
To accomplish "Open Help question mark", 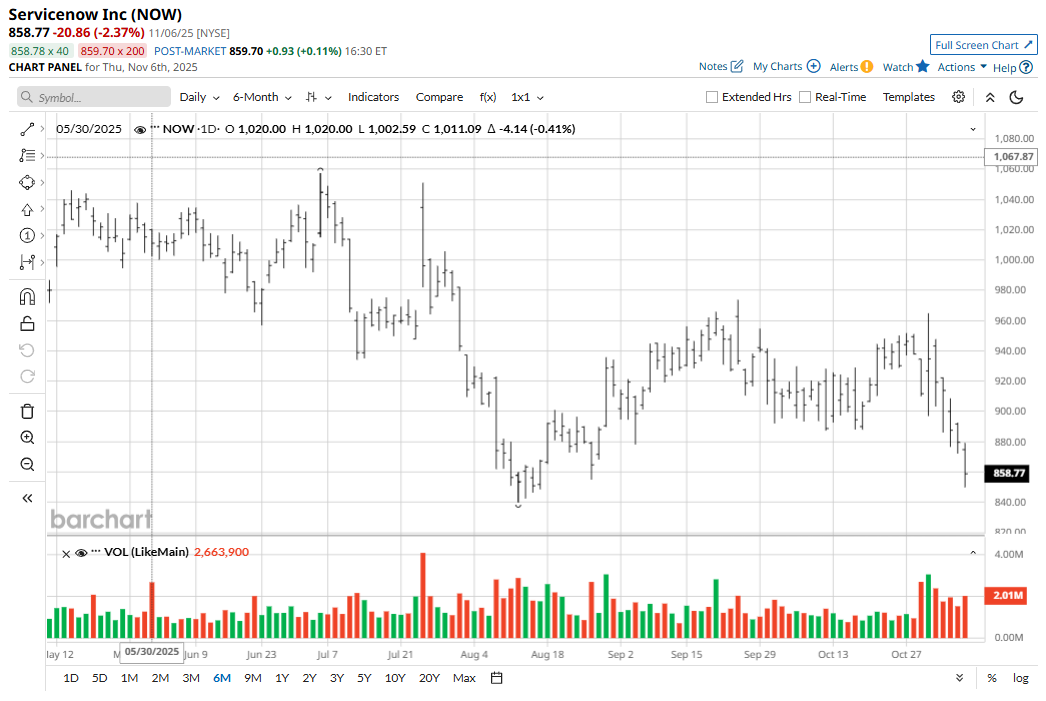I will coord(1026,67).
